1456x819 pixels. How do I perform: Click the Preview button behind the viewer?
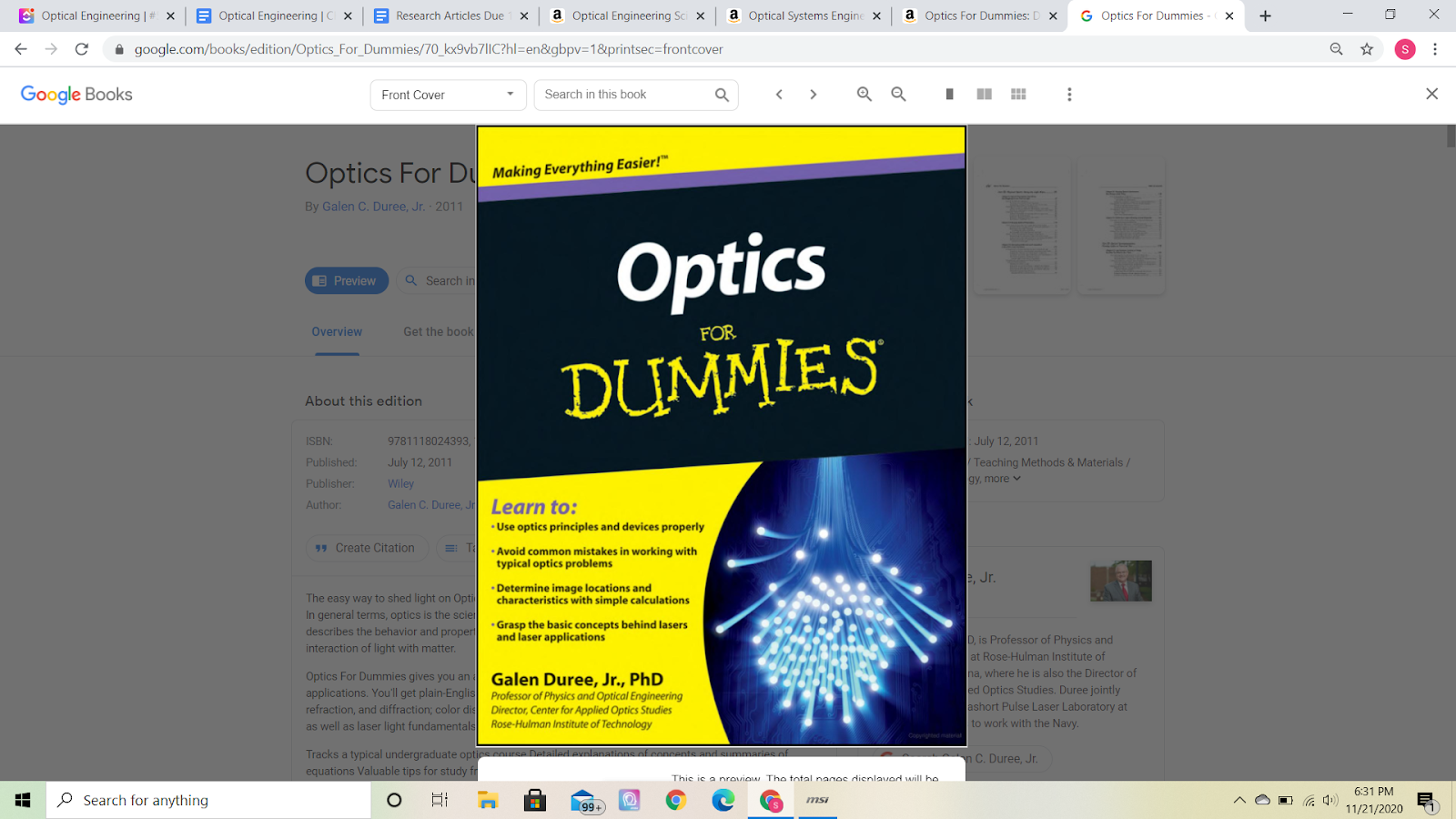point(347,281)
